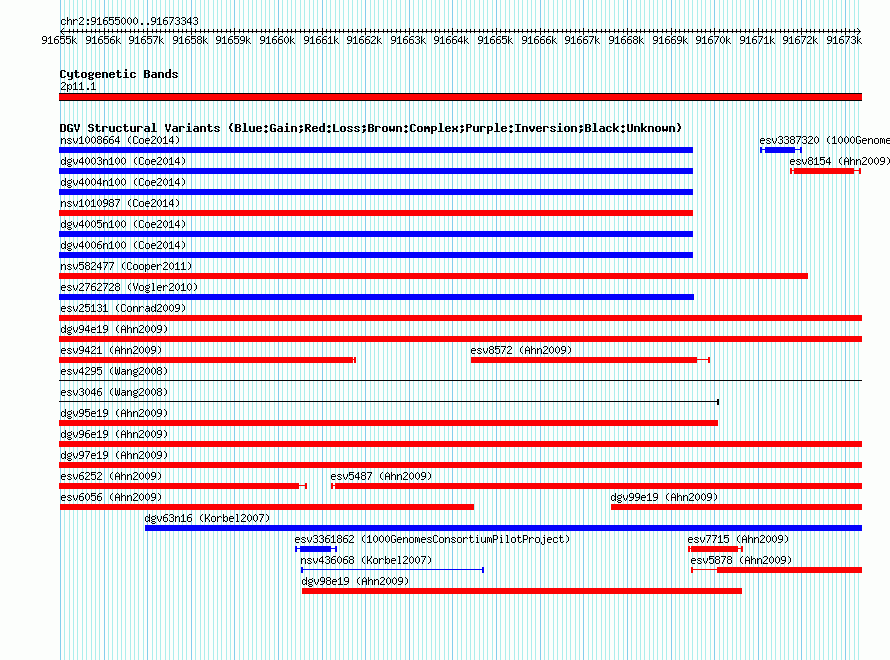
Task: Select the red esv7715 loss bar
Action: pos(715,549)
